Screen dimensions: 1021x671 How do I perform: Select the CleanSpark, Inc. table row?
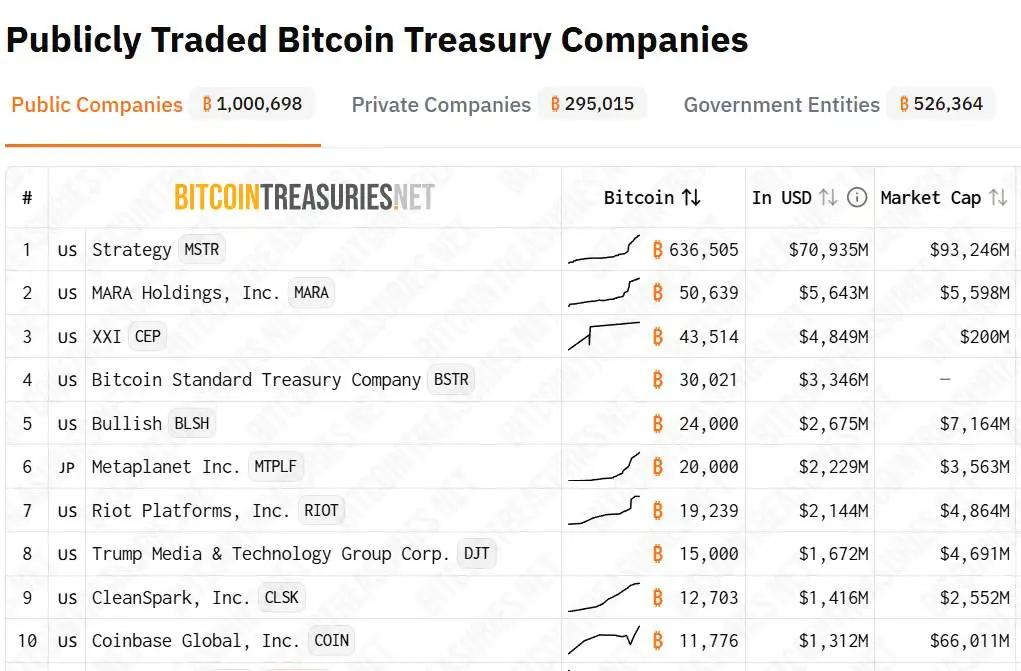[x=300, y=597]
